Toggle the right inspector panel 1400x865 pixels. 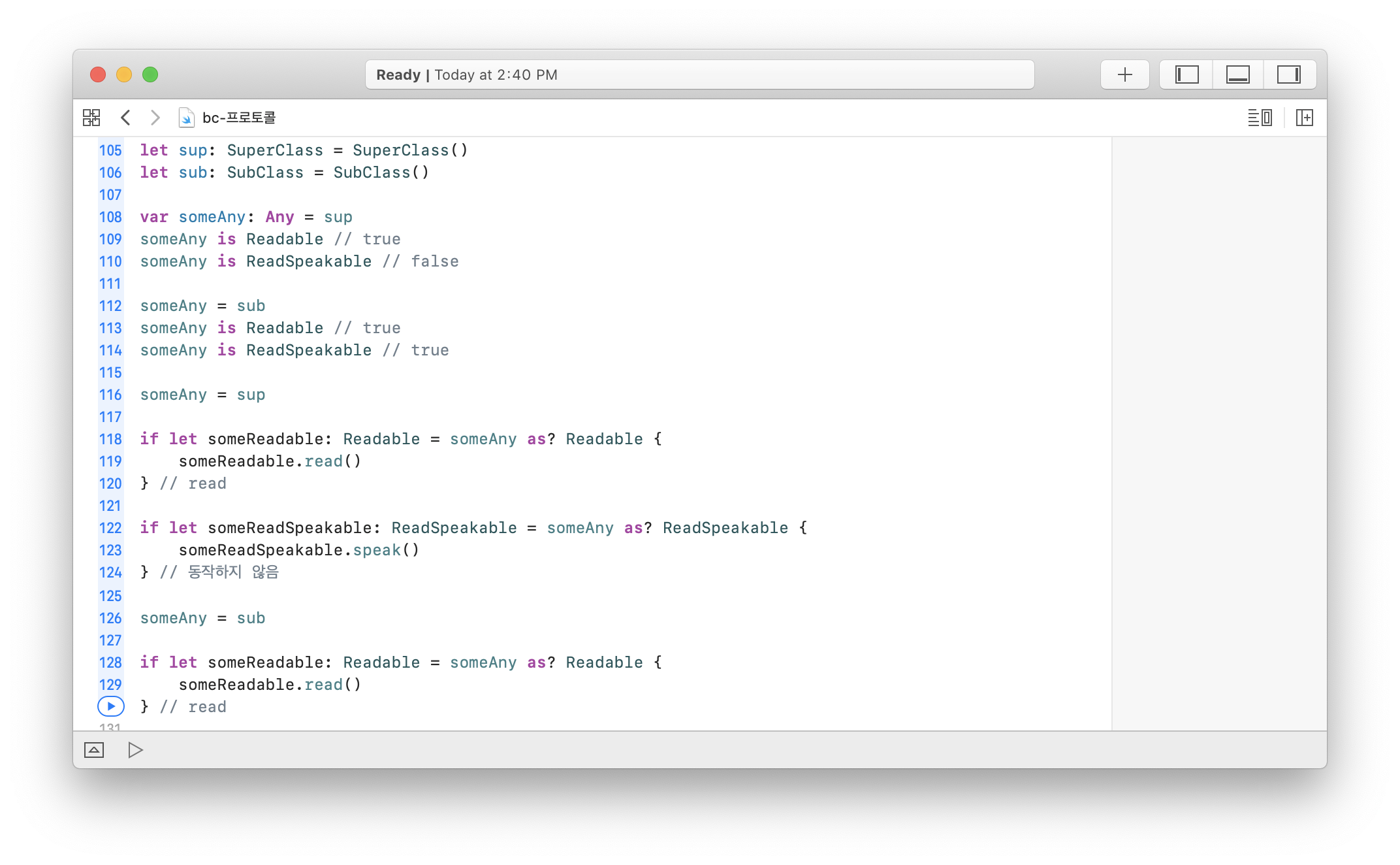click(x=1288, y=74)
